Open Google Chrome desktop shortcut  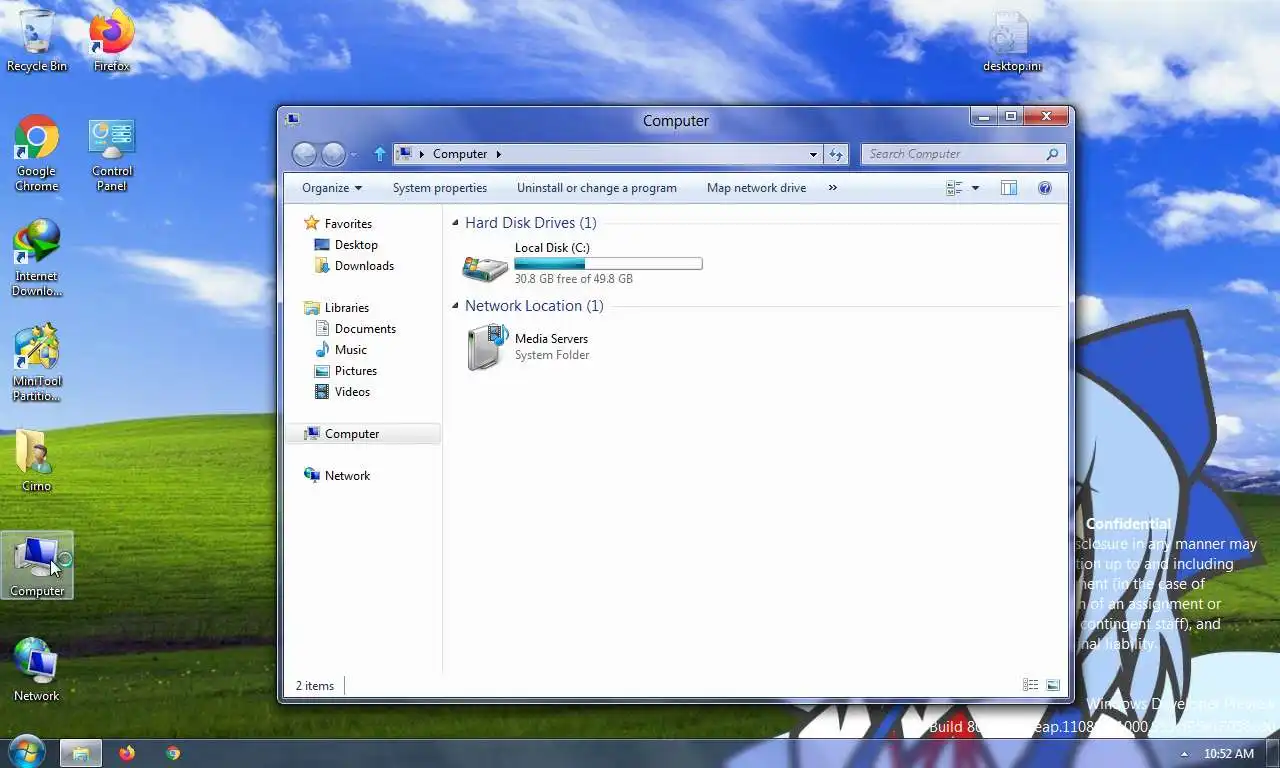[x=36, y=152]
